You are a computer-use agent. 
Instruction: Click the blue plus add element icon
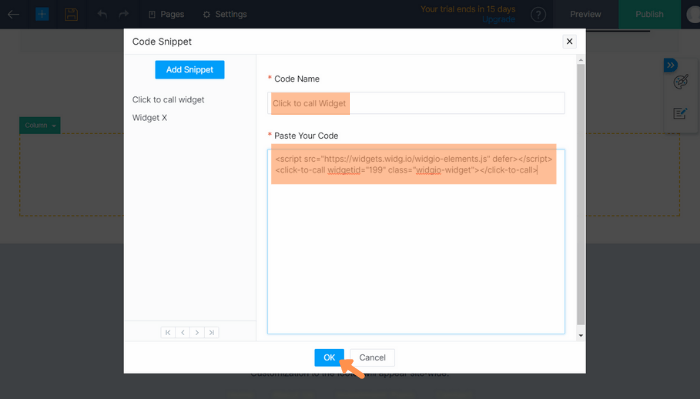(42, 14)
